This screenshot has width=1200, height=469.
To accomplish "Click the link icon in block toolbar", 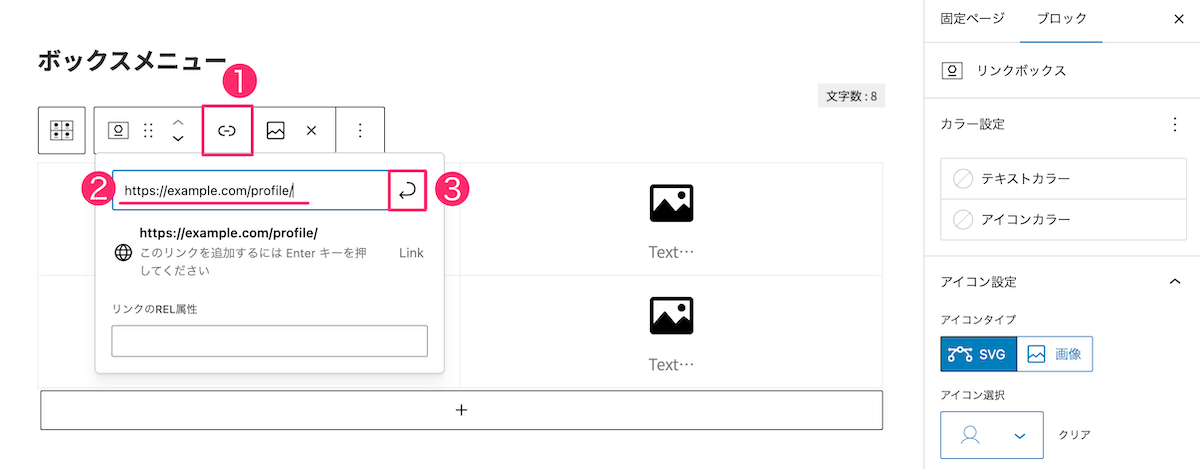I will [227, 131].
